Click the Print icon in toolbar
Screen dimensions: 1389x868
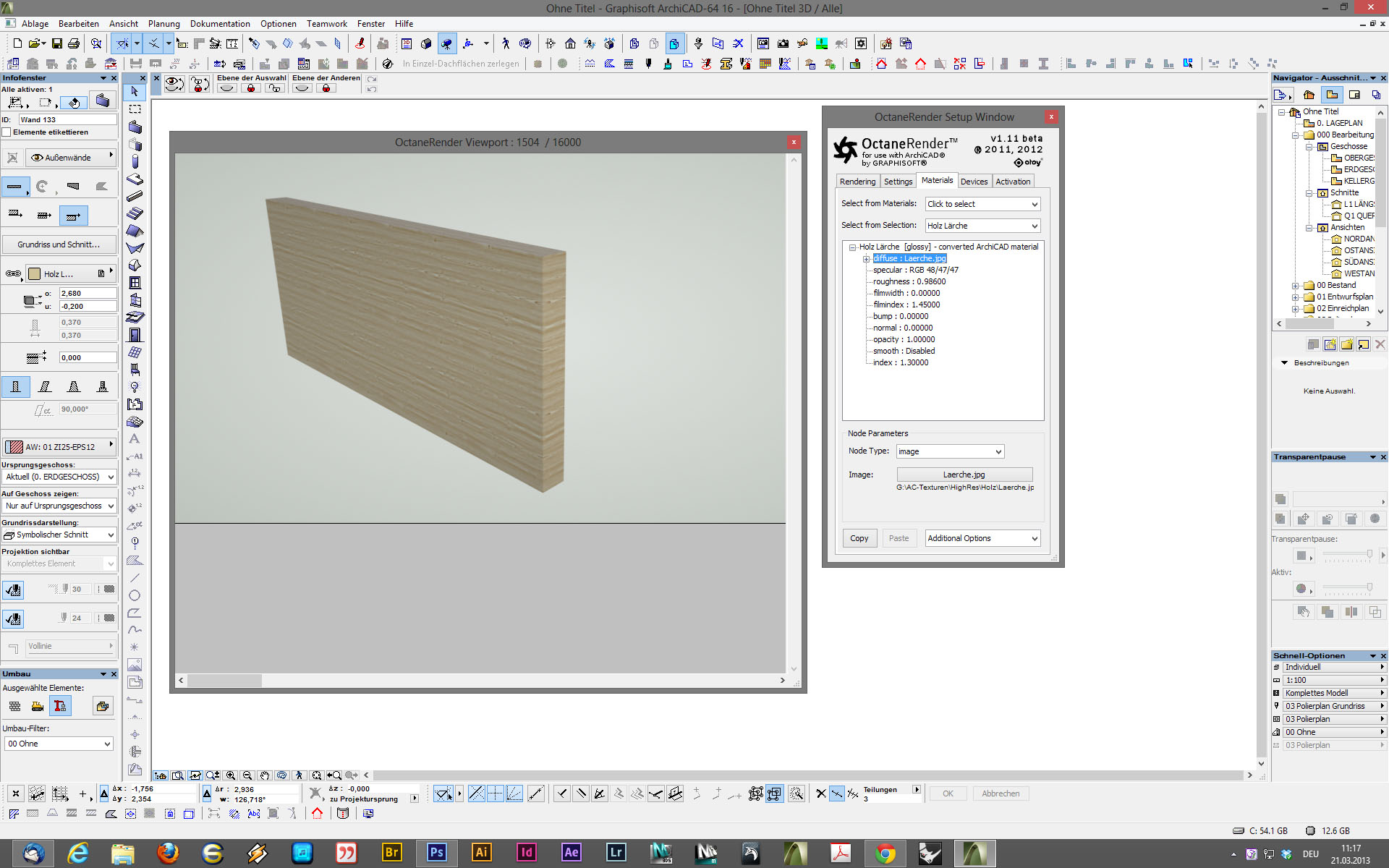pos(73,43)
